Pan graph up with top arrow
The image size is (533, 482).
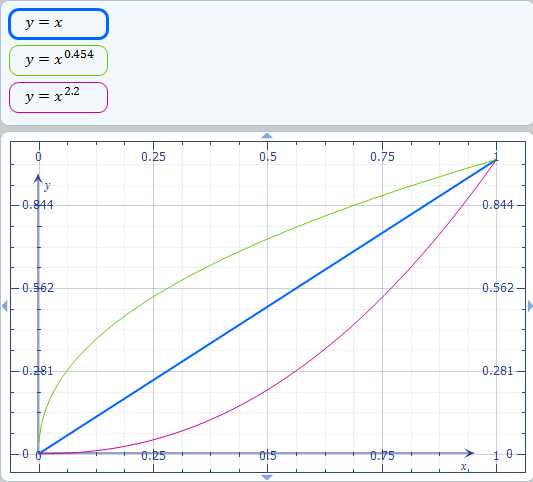click(x=267, y=136)
